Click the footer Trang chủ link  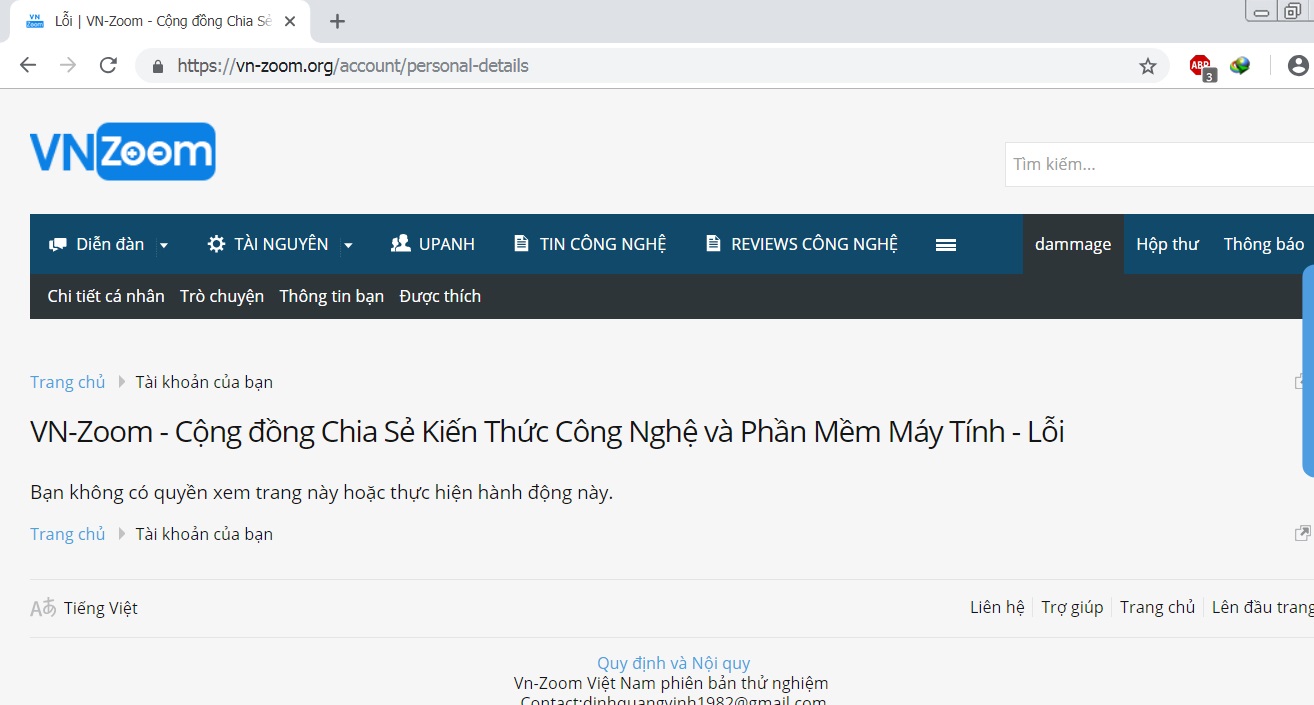(1157, 607)
